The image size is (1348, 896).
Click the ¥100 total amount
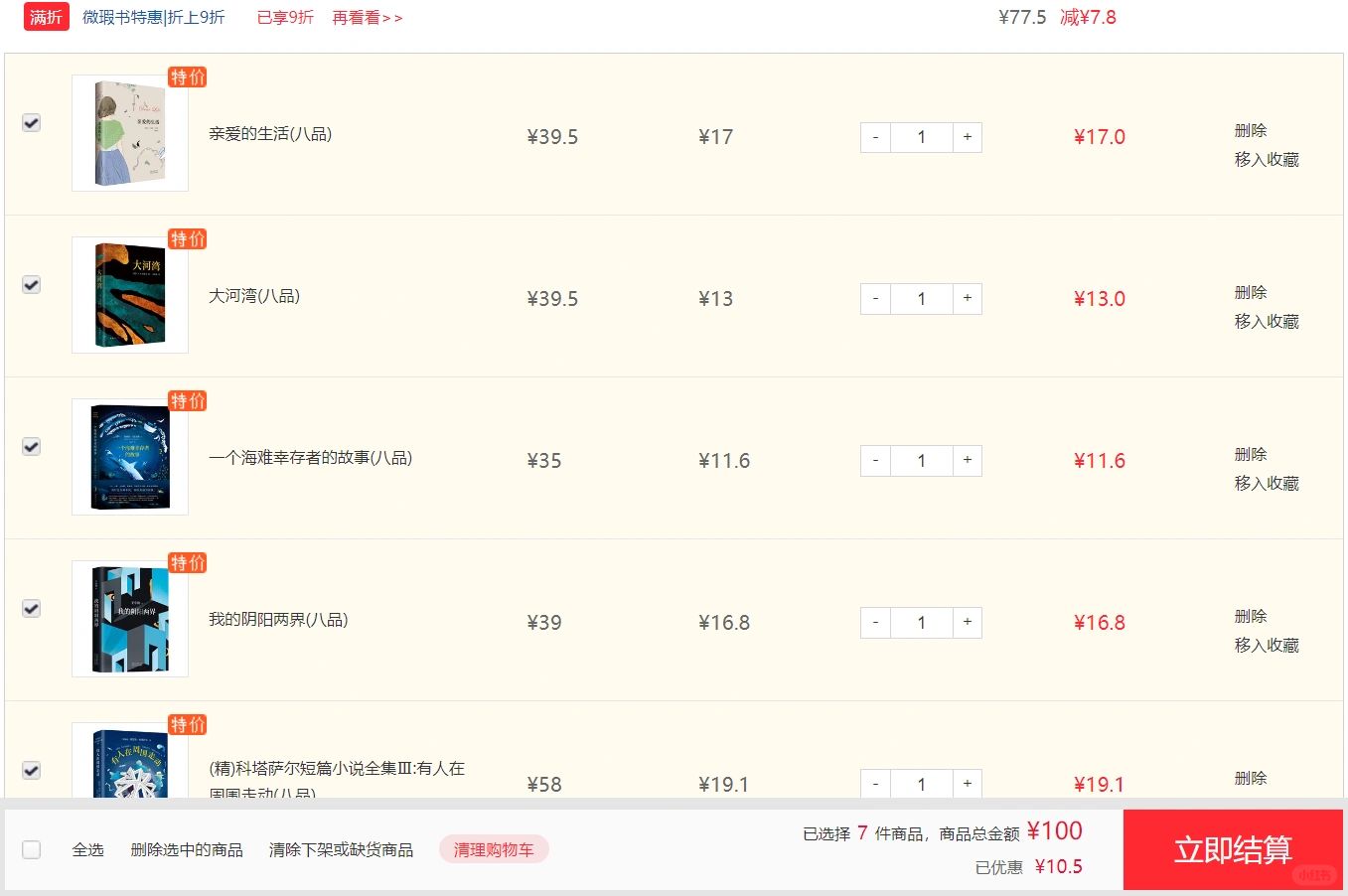(1055, 830)
